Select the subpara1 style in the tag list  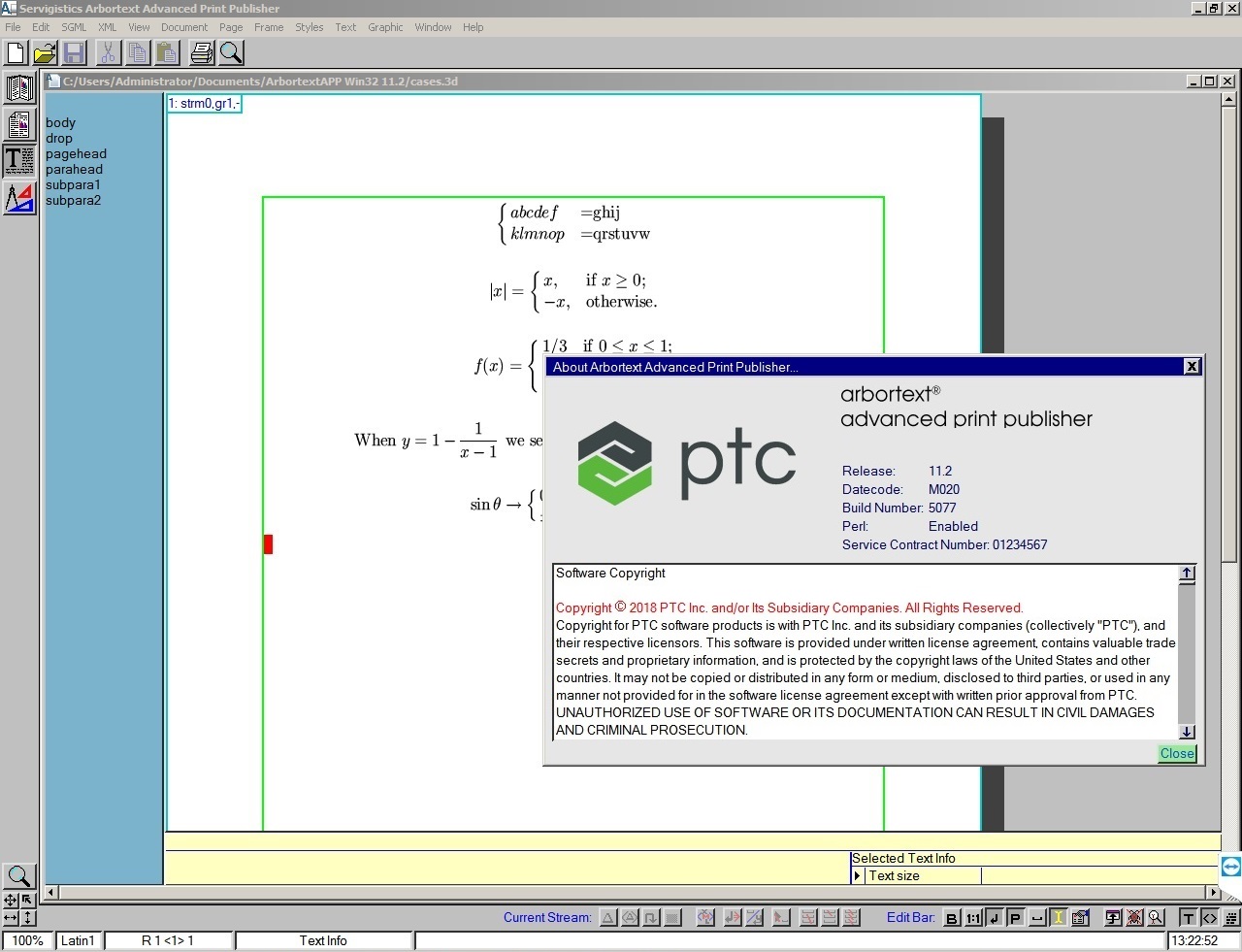click(x=73, y=185)
